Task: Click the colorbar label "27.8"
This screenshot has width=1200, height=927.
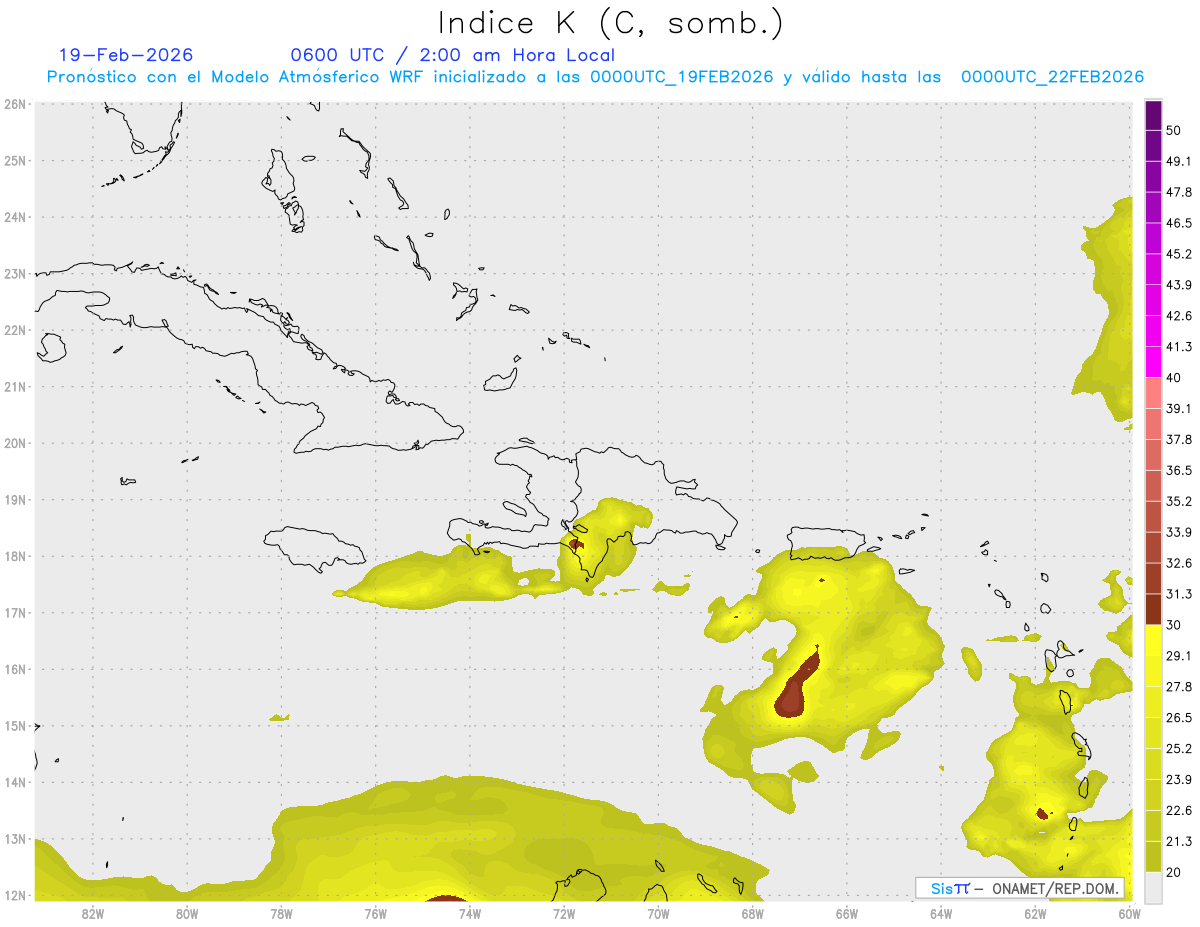Action: coord(1179,687)
